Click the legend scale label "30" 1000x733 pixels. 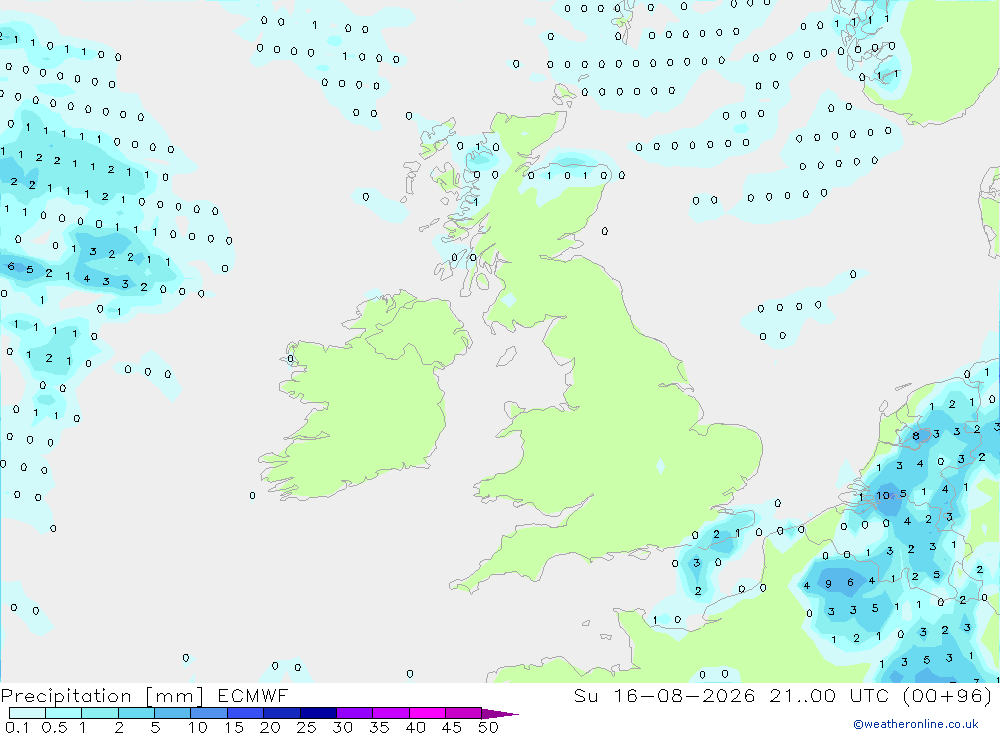(x=342, y=727)
